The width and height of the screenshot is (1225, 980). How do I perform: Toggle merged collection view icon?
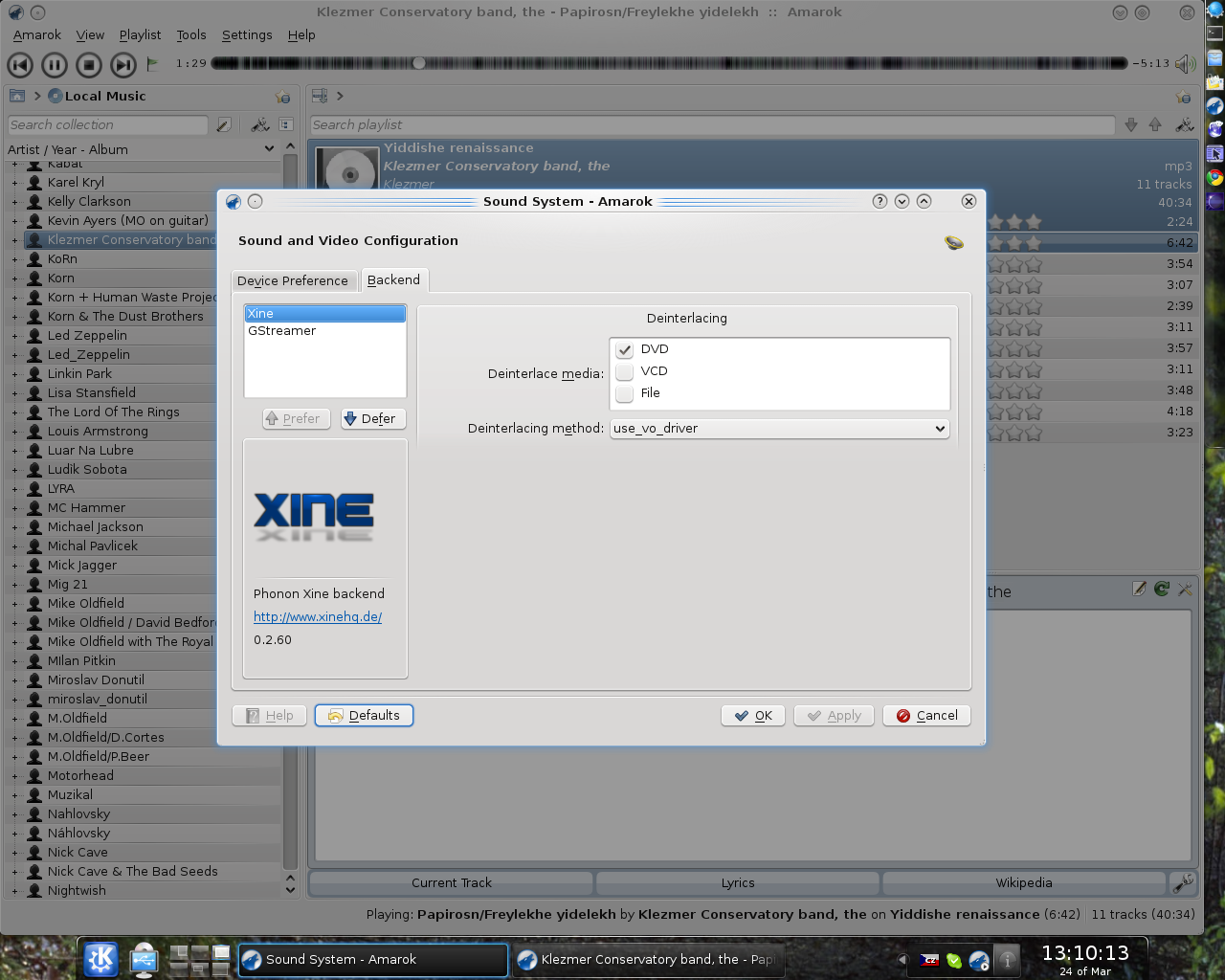pos(286,124)
